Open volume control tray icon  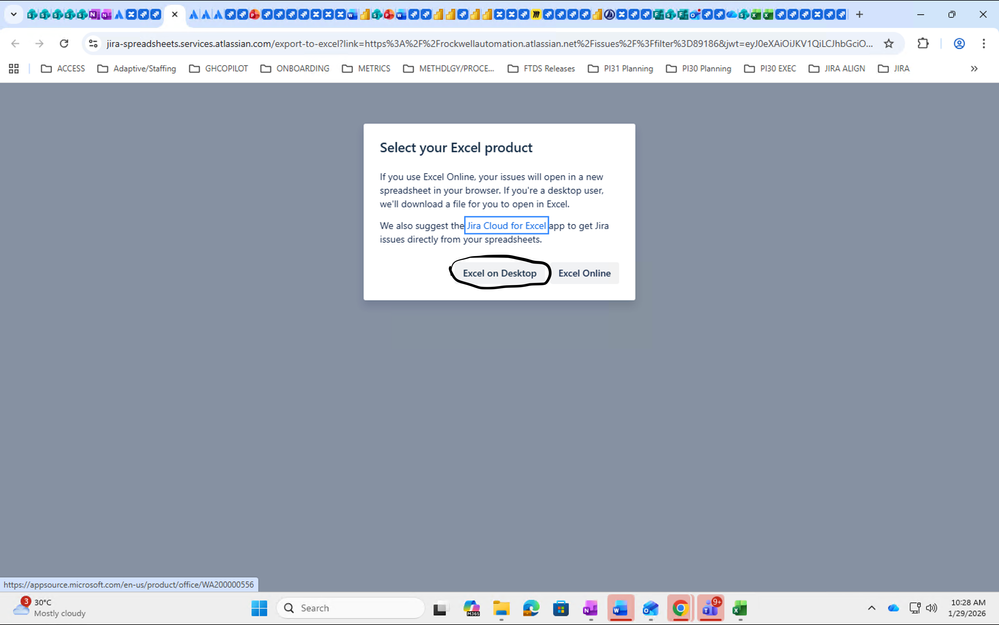click(x=931, y=608)
